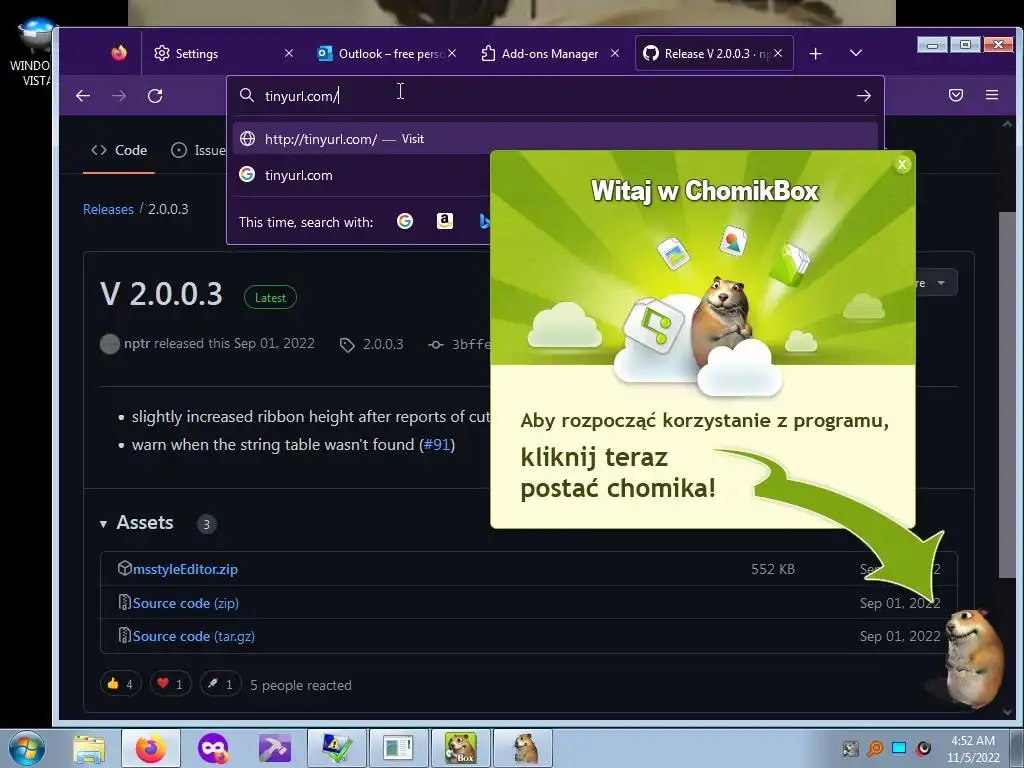This screenshot has height=768, width=1024.
Task: Click the Firefox logo button in tab bar
Action: (x=119, y=53)
